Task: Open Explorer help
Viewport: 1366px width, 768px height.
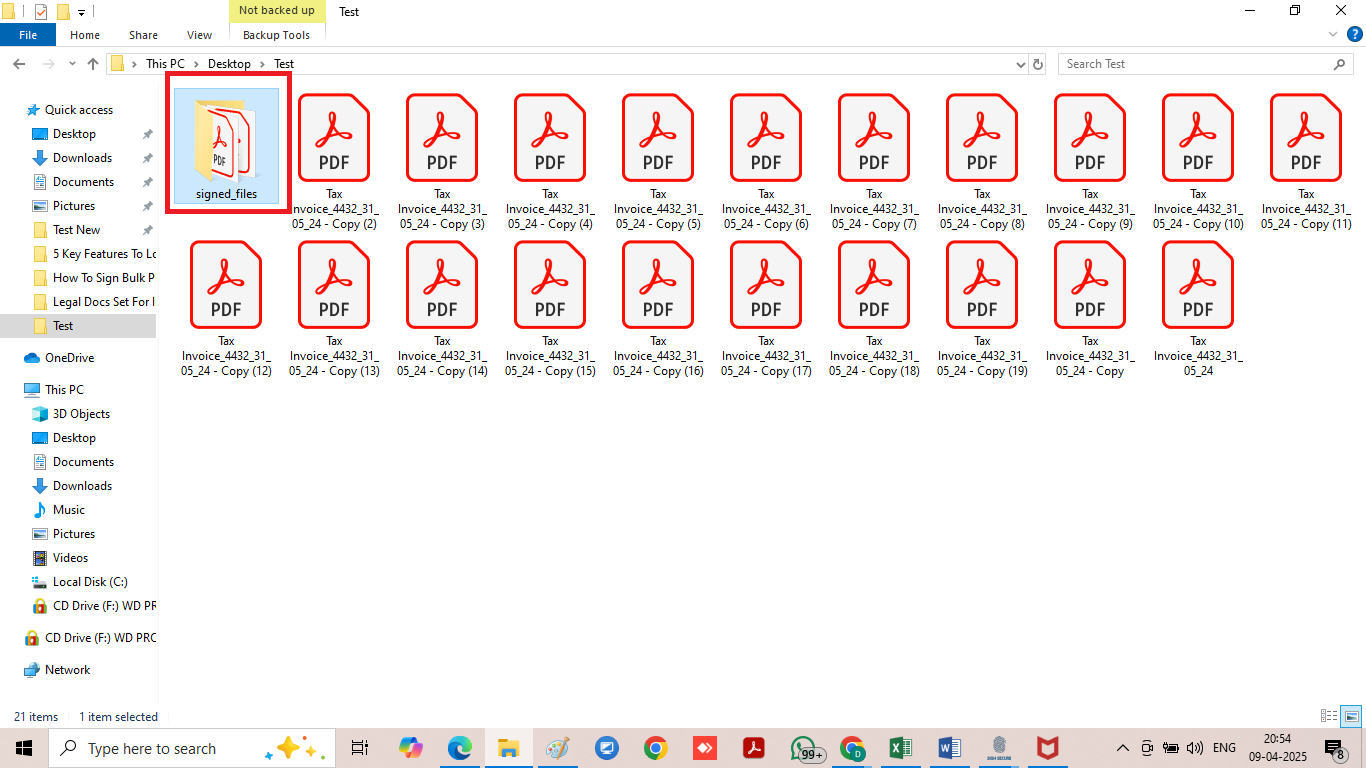Action: [x=1354, y=34]
